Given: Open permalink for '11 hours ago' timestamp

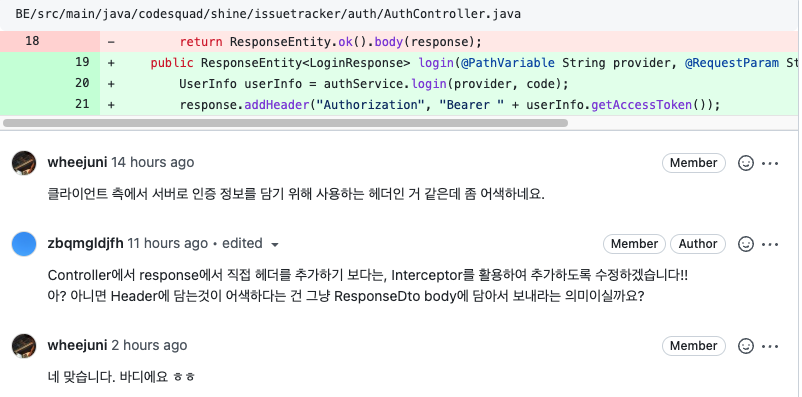Looking at the screenshot, I should click(167, 244).
